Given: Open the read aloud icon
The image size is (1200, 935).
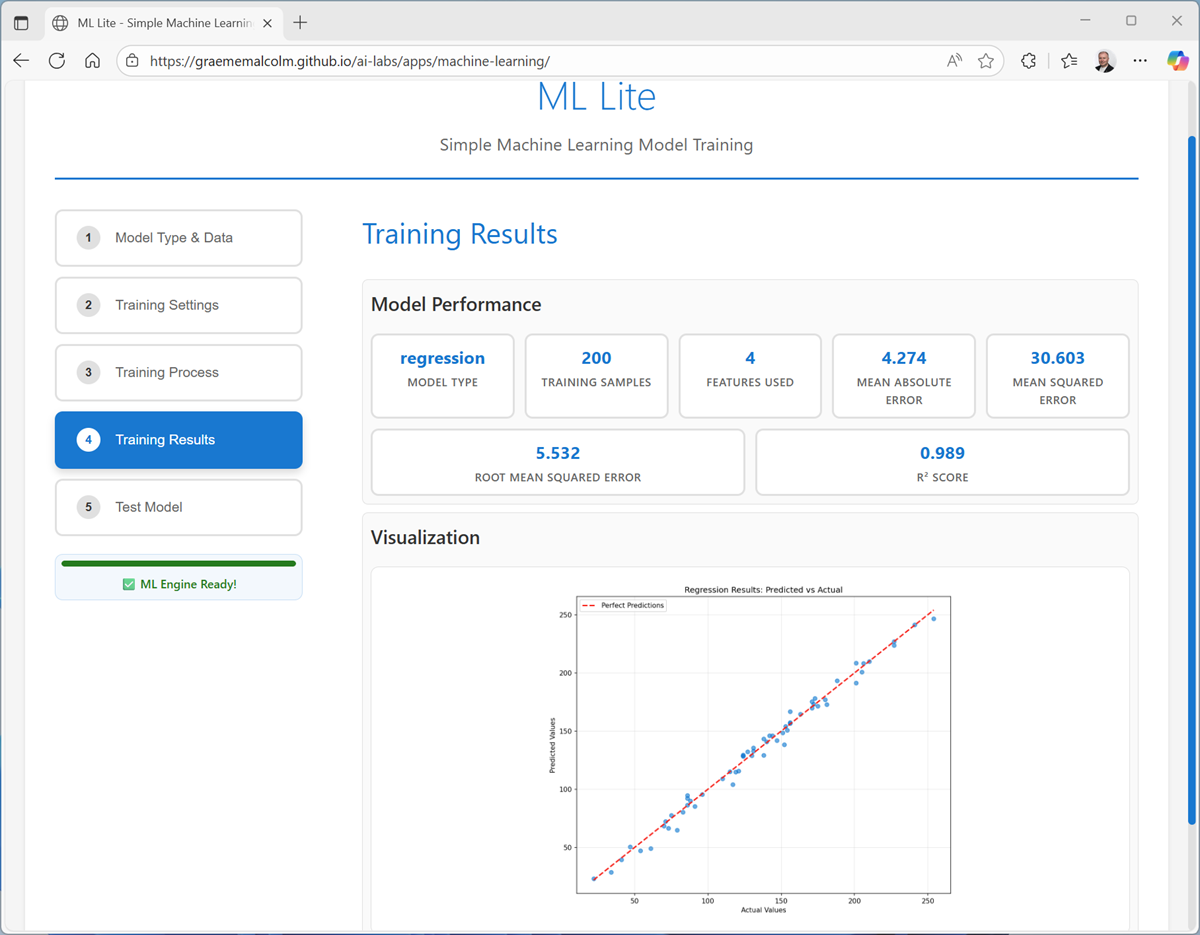Looking at the screenshot, I should point(954,60).
